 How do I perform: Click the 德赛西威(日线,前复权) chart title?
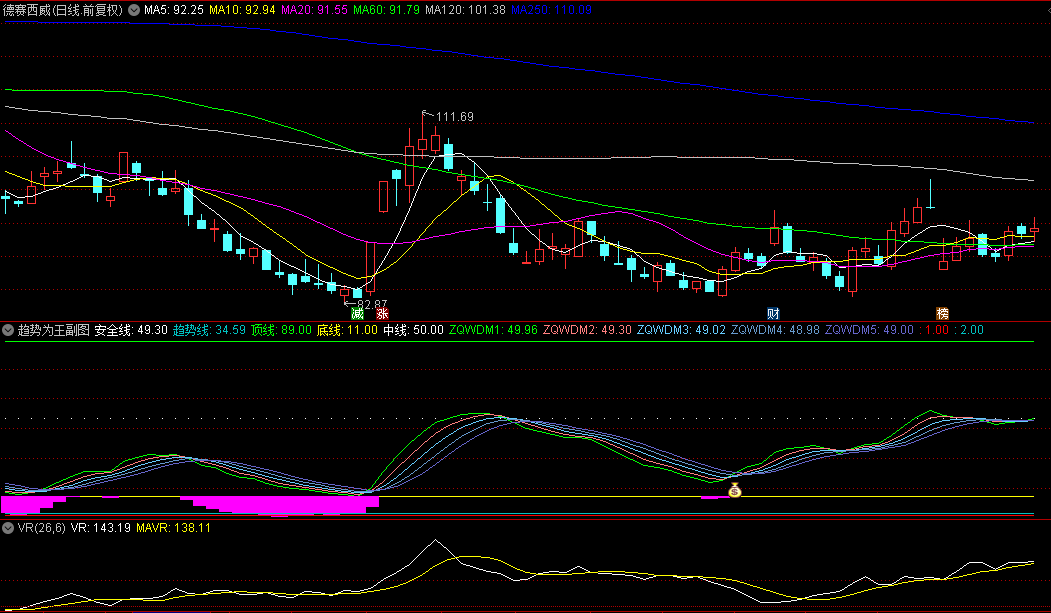(x=63, y=9)
